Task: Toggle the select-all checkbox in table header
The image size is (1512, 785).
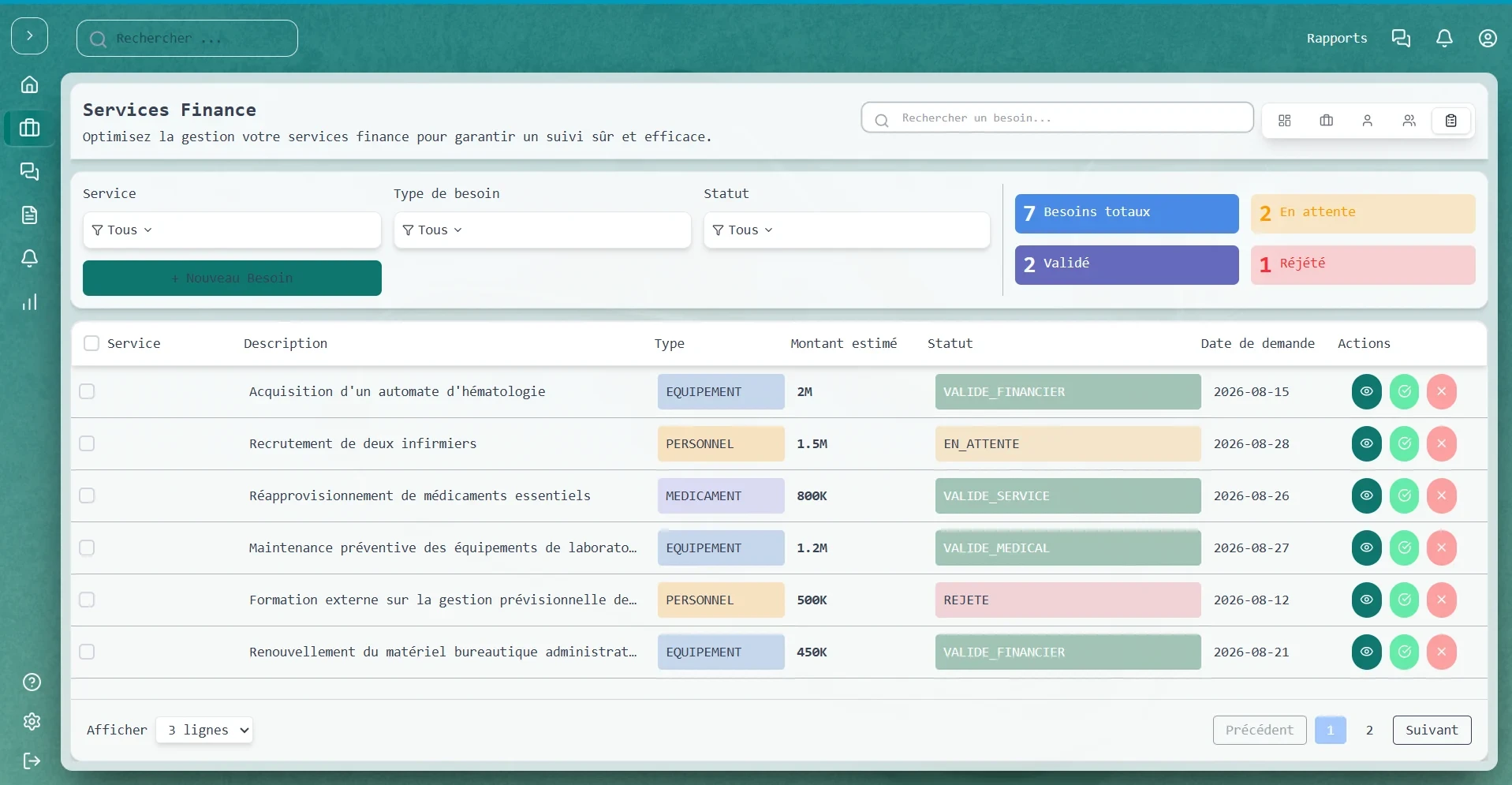Action: coord(91,343)
